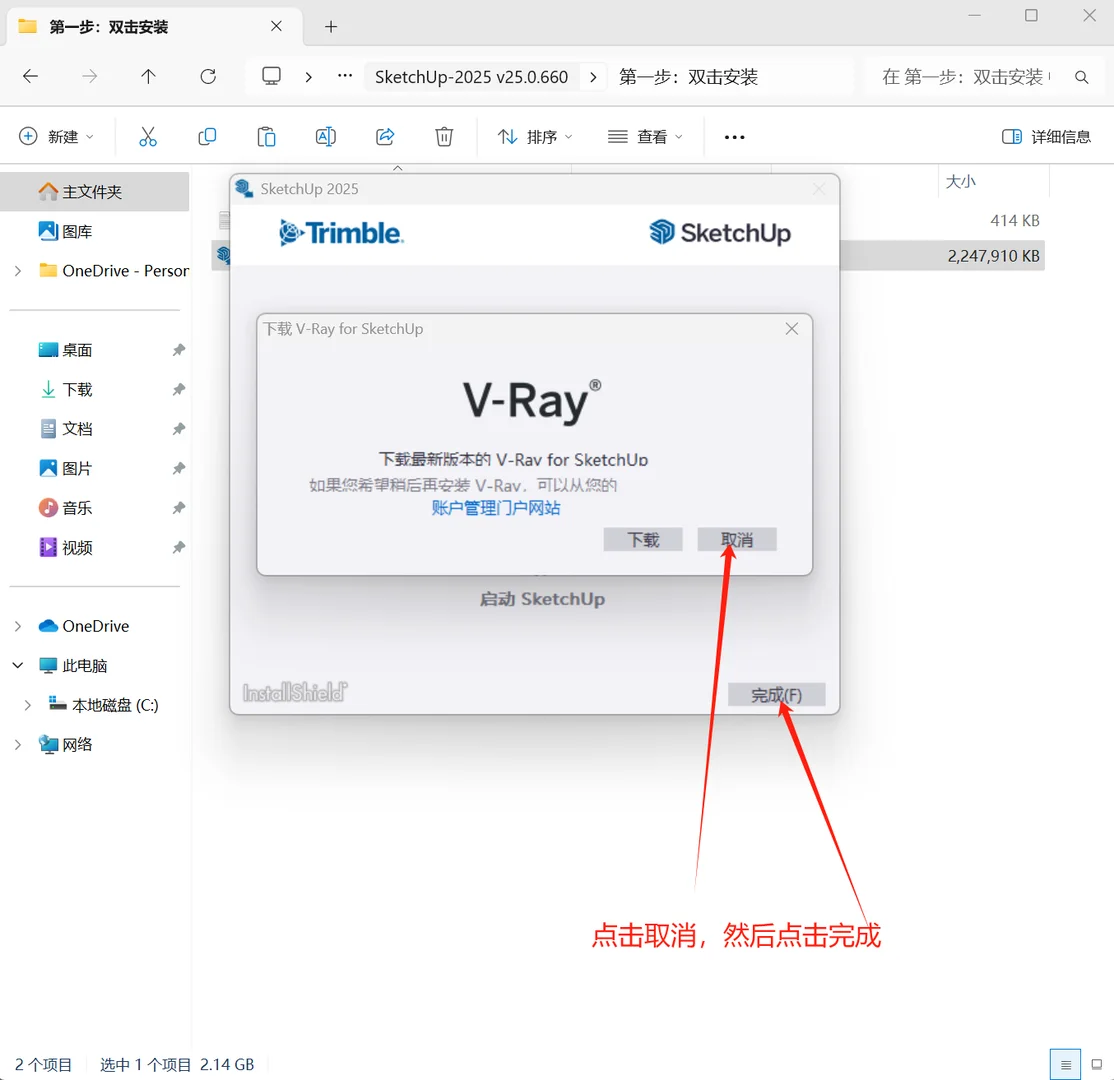Open 音乐 music in sidebar
The width and height of the screenshot is (1114, 1080).
pos(77,508)
